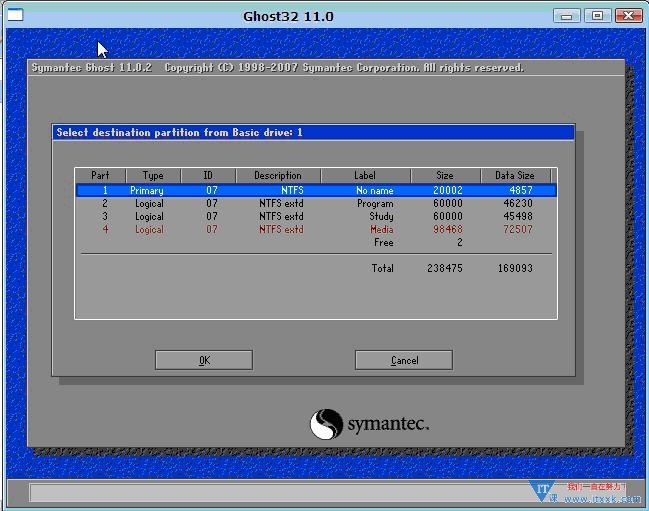The width and height of the screenshot is (649, 511).
Task: Minimize the Ghost32 window
Action: [566, 16]
